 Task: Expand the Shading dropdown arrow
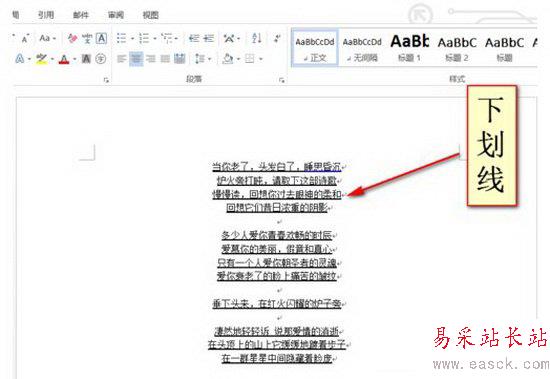coord(238,59)
